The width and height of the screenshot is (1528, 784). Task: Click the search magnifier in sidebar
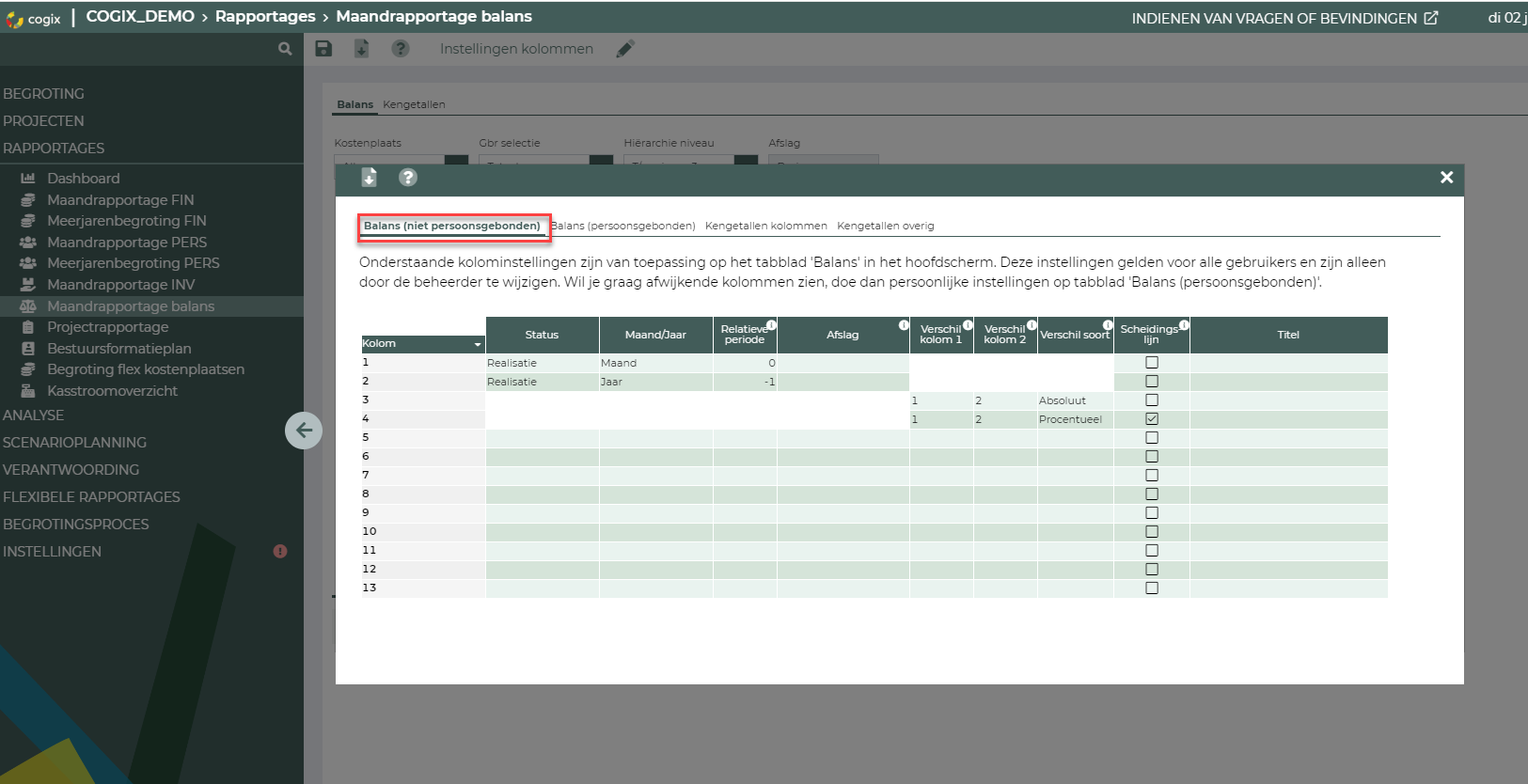(x=285, y=49)
